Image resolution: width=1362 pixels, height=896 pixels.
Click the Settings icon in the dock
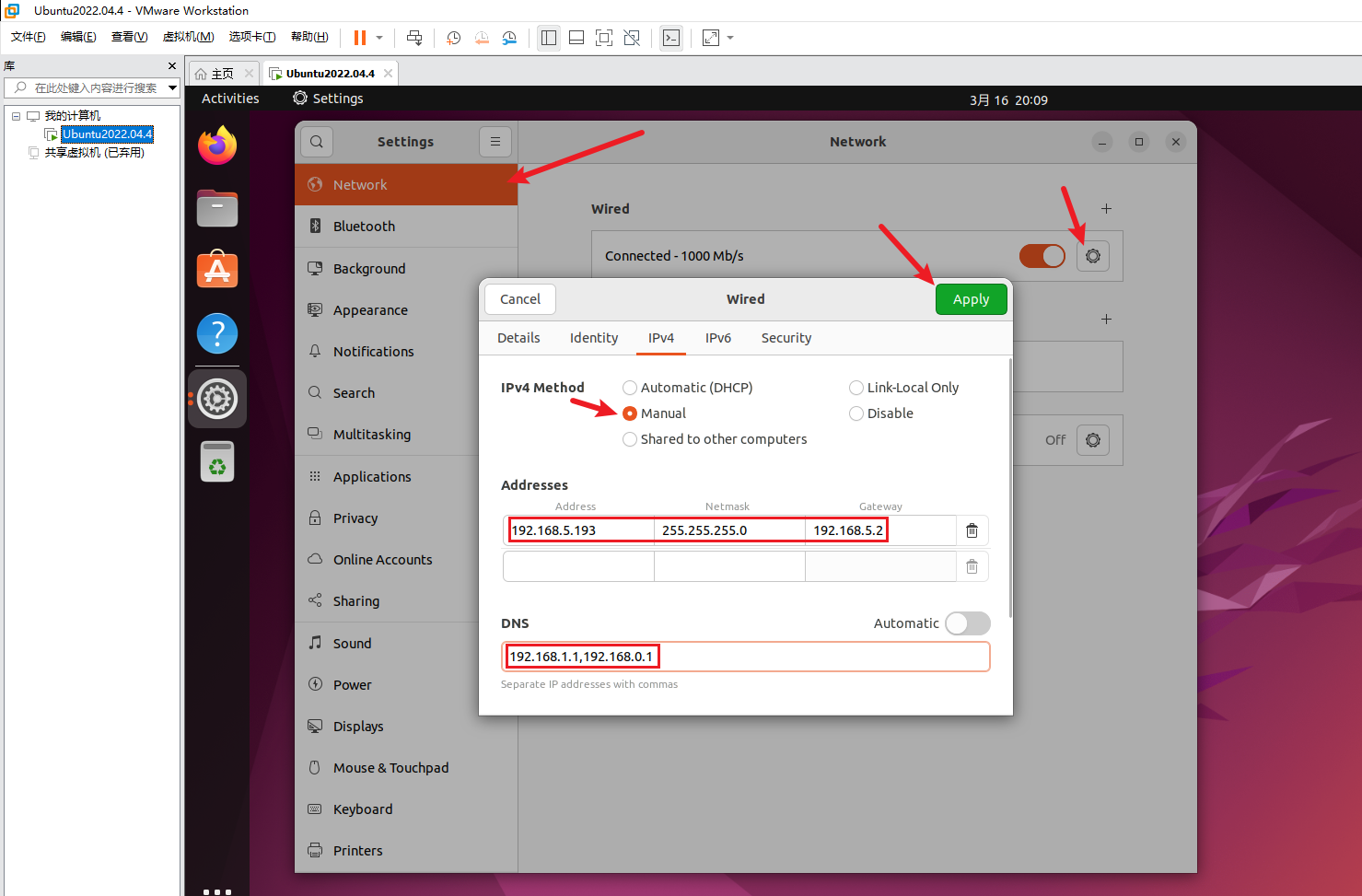click(217, 399)
